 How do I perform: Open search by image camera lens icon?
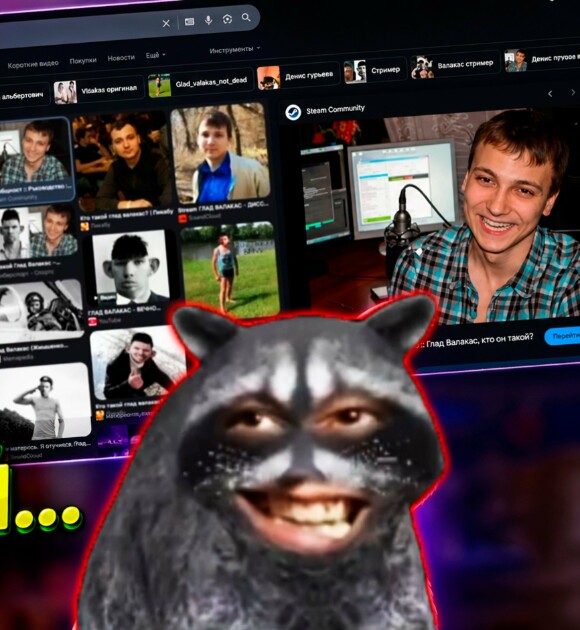(227, 19)
